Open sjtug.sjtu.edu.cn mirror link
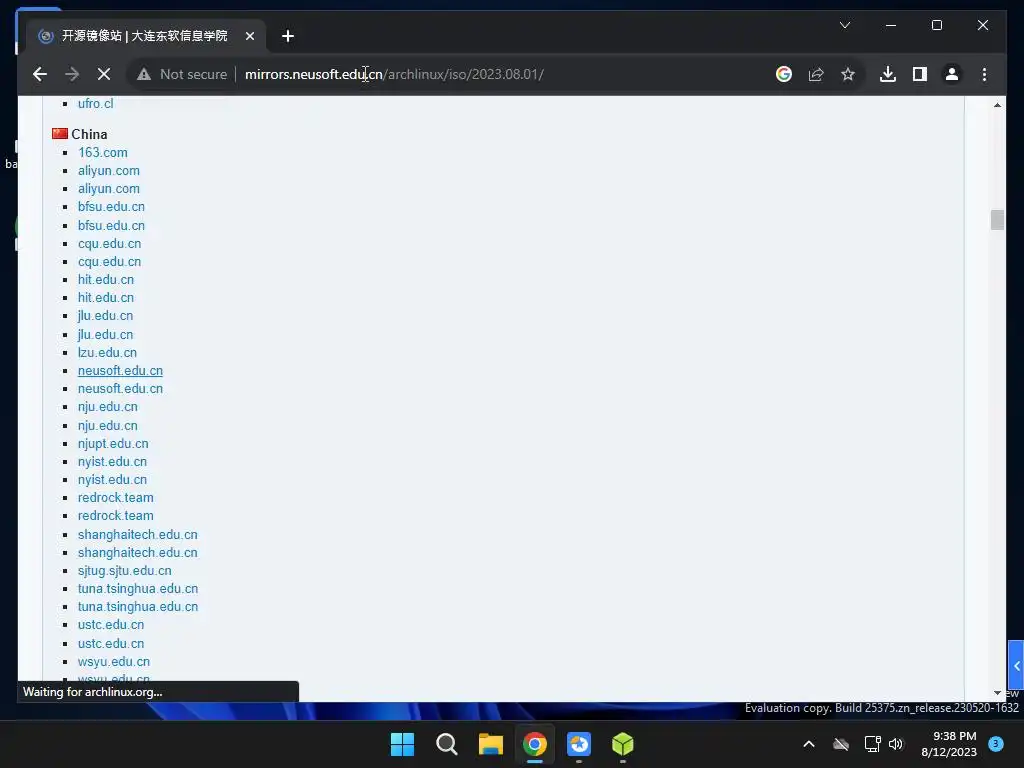 point(125,571)
